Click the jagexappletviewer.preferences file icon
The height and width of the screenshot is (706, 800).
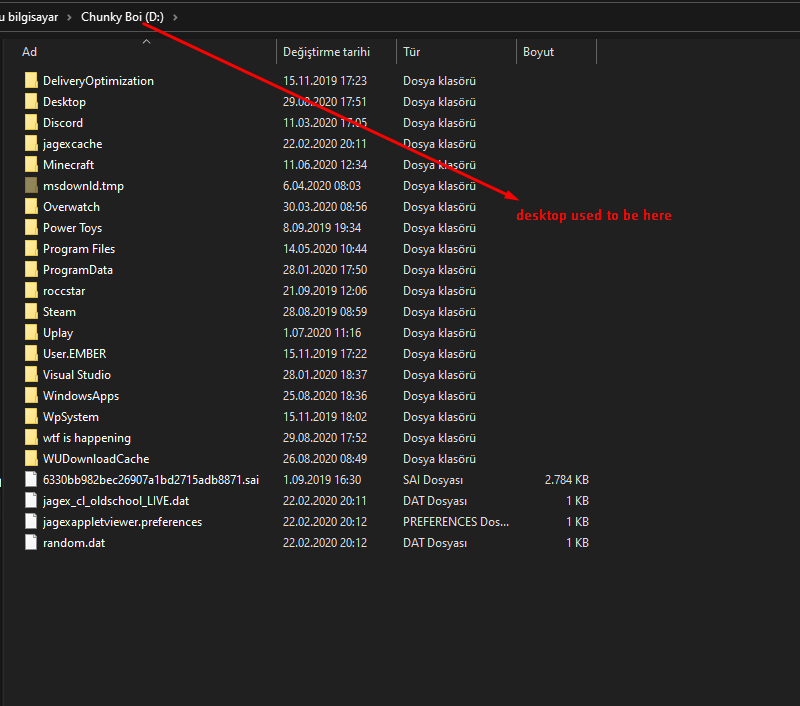pyautogui.click(x=31, y=521)
